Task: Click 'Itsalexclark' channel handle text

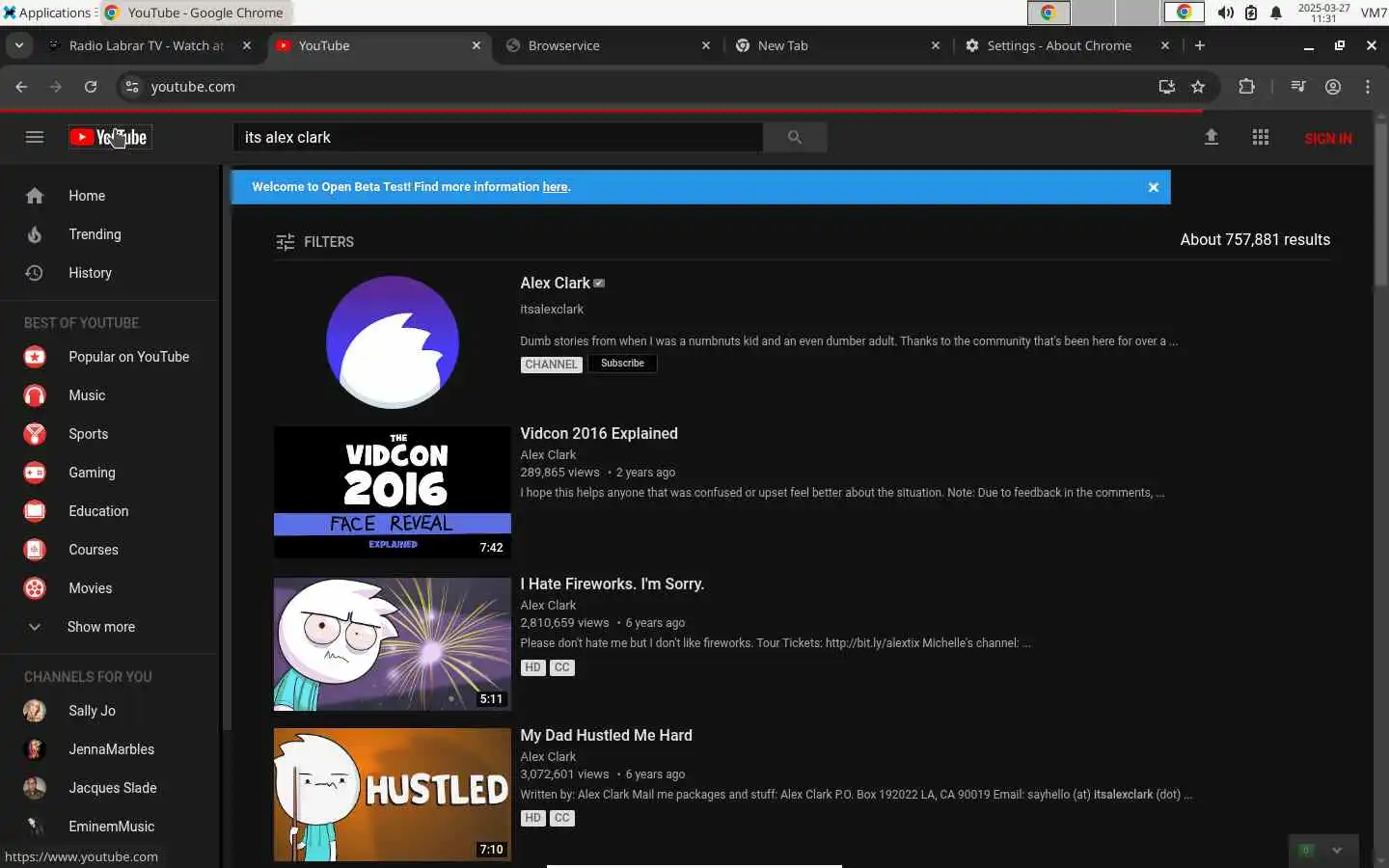Action: [552, 310]
